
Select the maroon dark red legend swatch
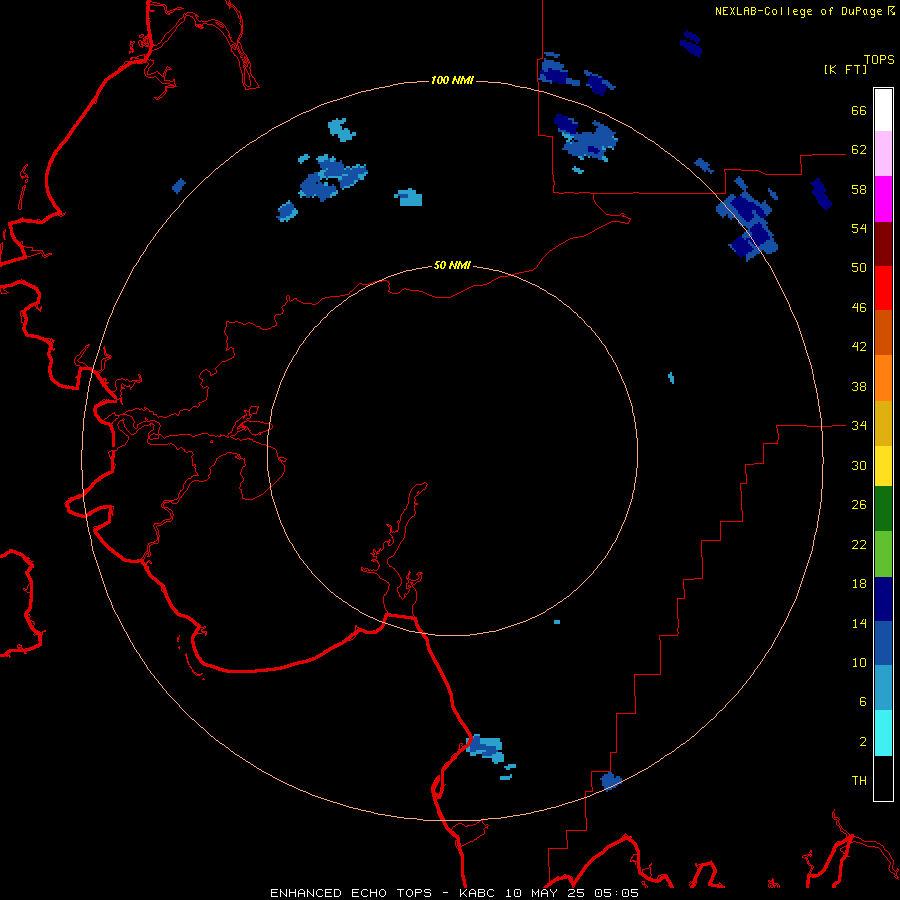pyautogui.click(x=883, y=244)
